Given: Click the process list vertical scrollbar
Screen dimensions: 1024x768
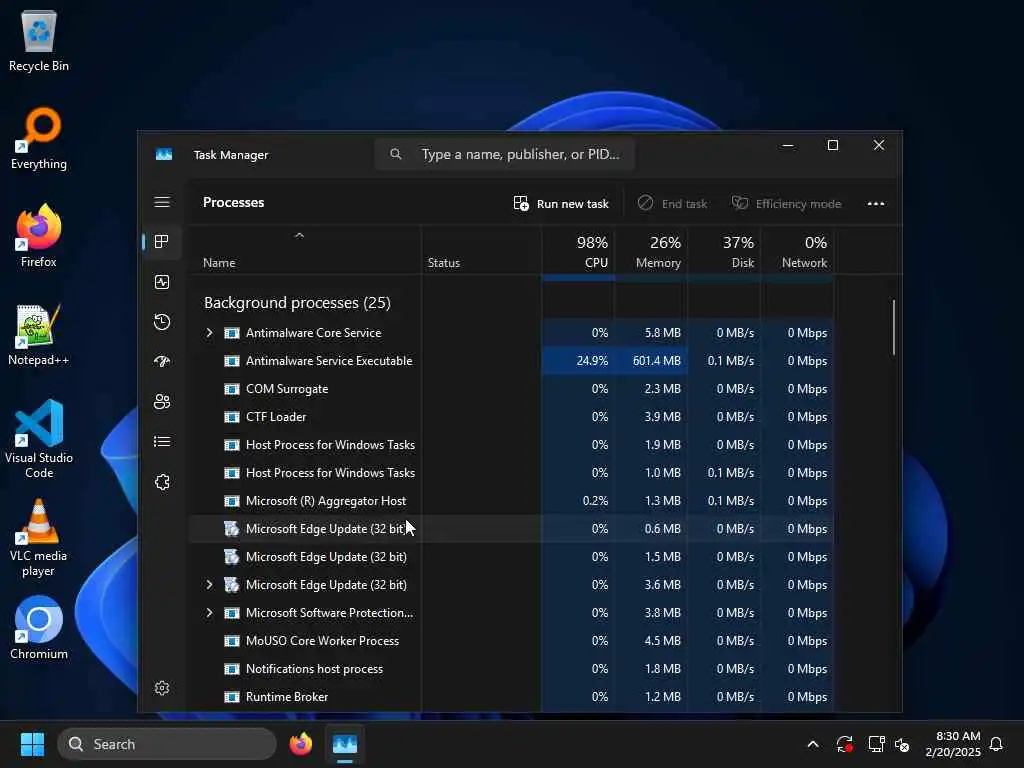Looking at the screenshot, I should click(x=893, y=327).
